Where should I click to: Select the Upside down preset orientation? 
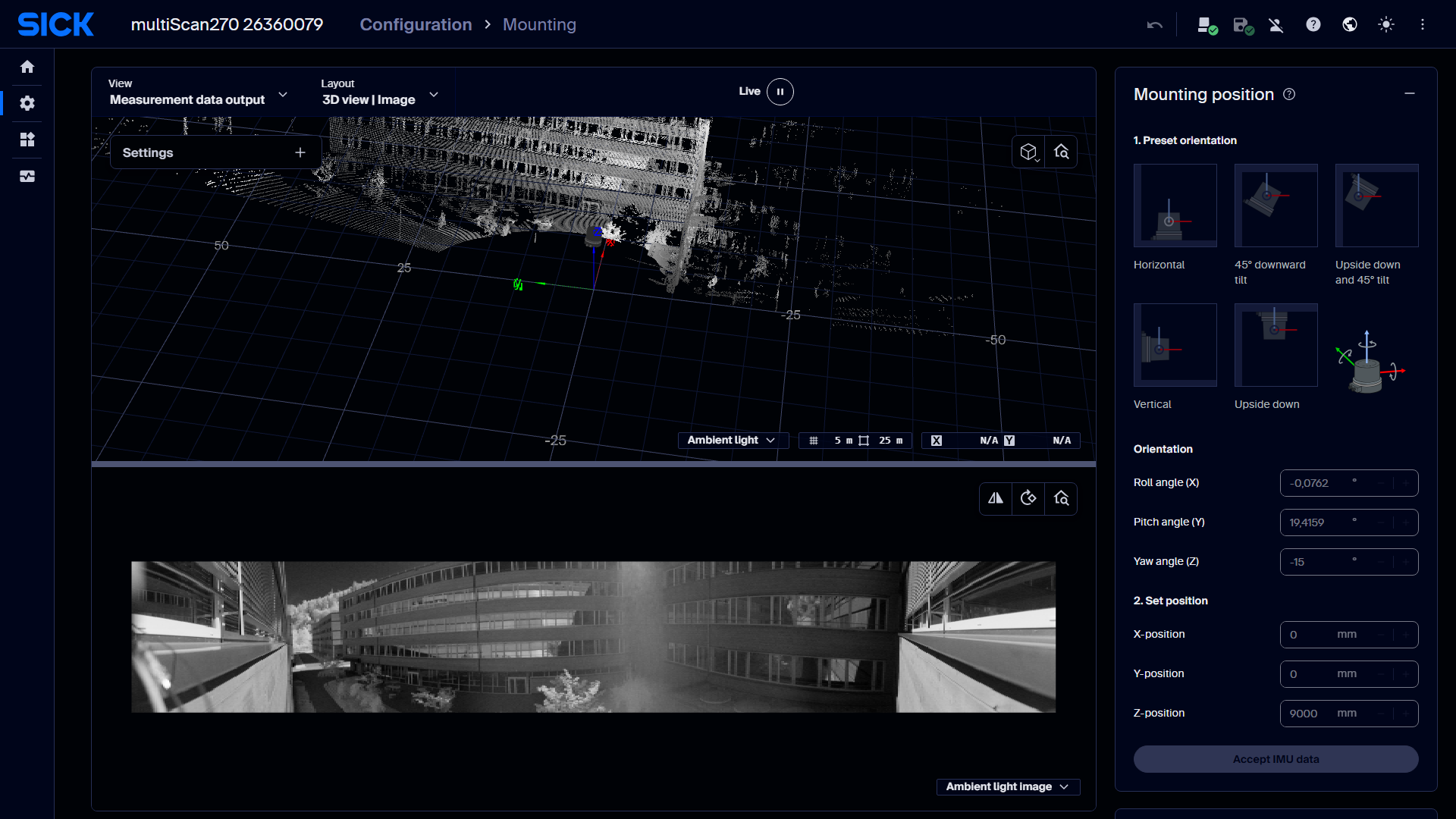tap(1276, 345)
